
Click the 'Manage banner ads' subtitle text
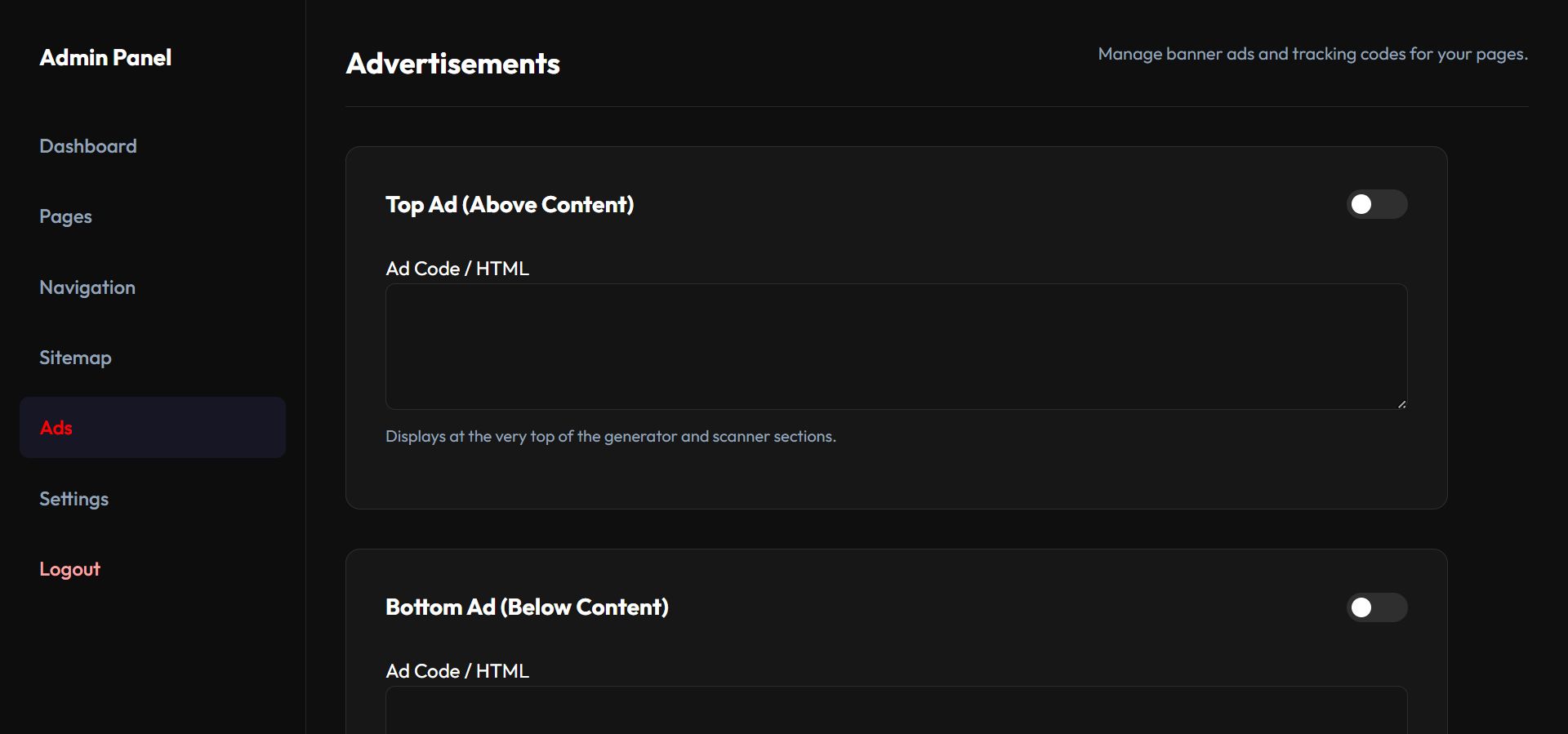pos(1312,54)
